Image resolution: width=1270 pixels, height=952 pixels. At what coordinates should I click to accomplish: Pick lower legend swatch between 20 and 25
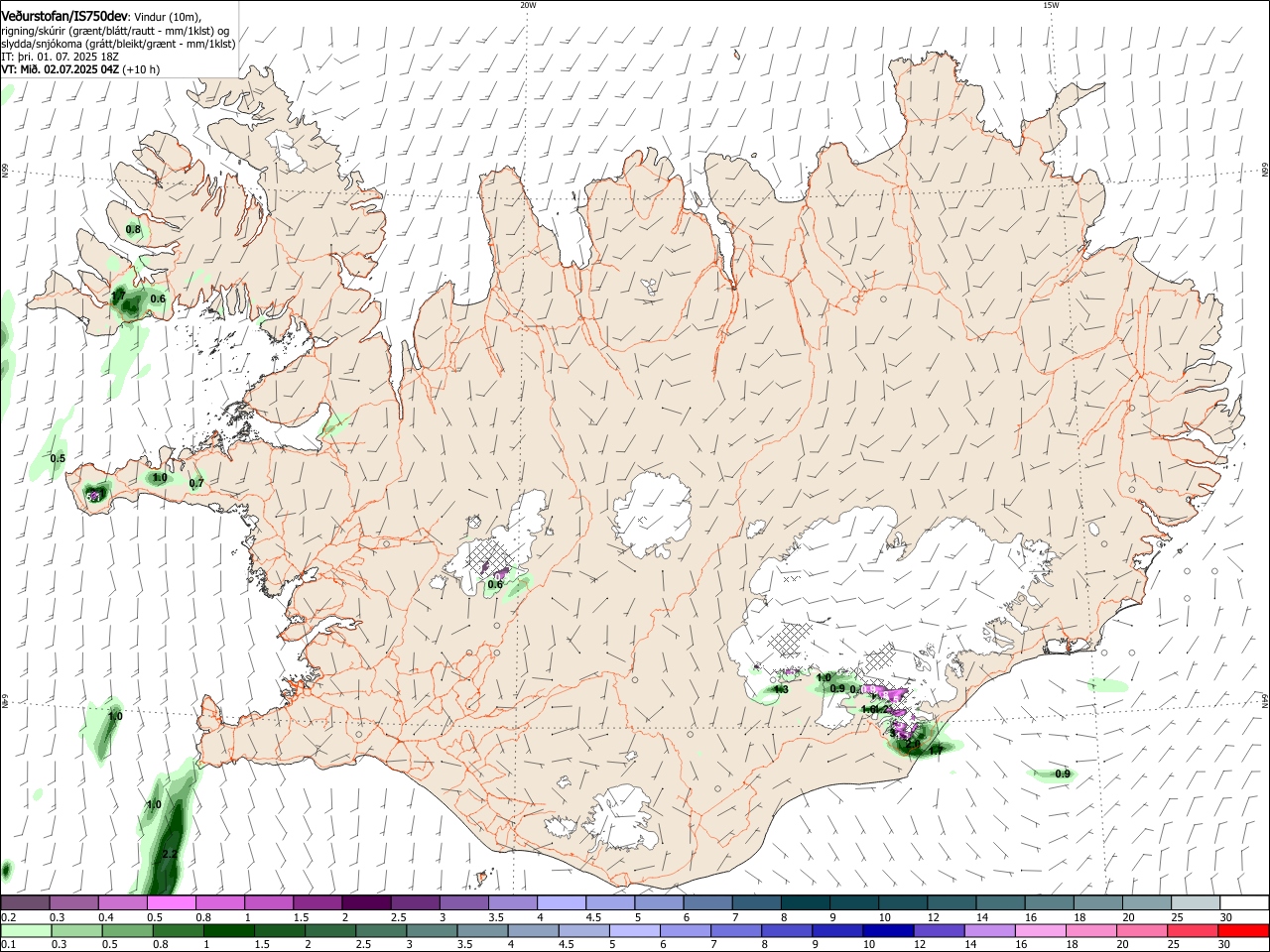coord(1140,930)
